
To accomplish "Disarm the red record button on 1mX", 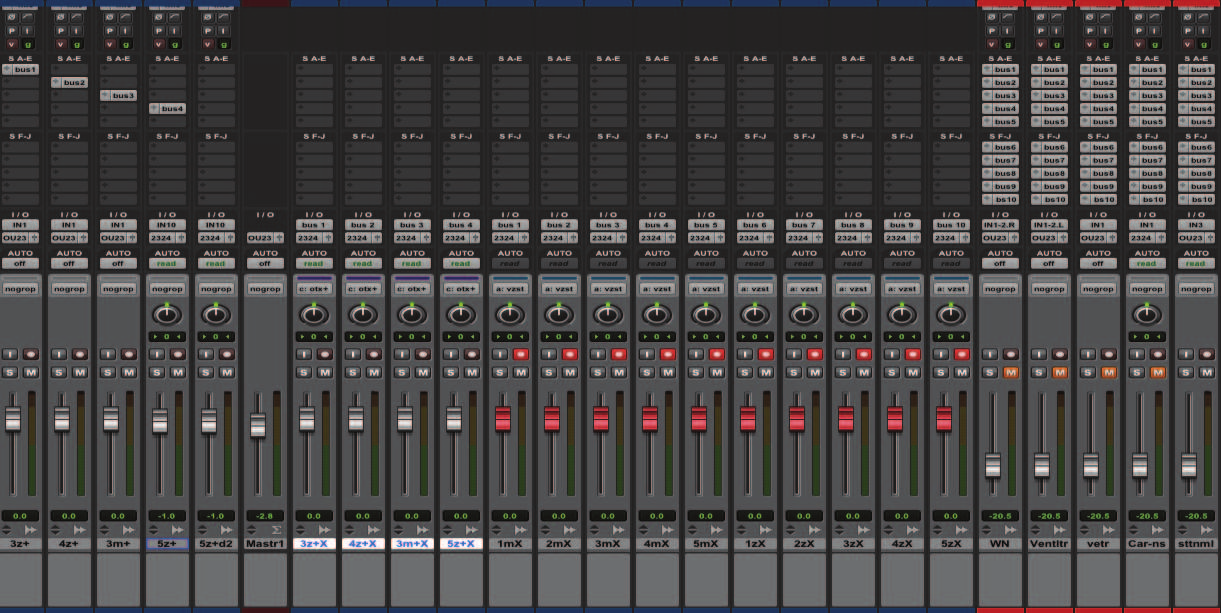I will click(520, 354).
